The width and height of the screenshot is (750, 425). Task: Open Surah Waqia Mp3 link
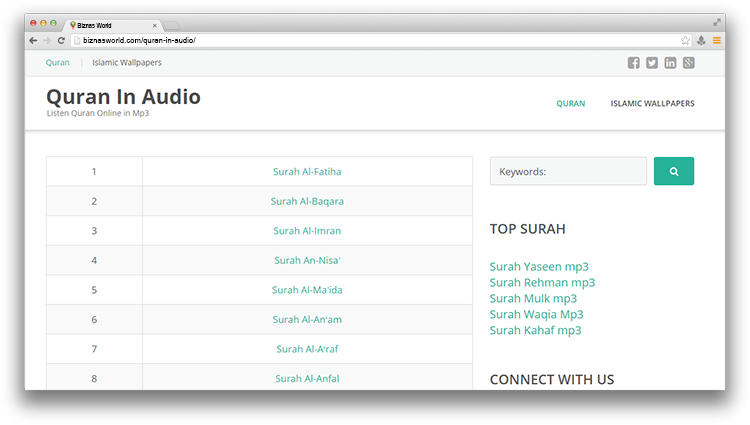click(537, 315)
